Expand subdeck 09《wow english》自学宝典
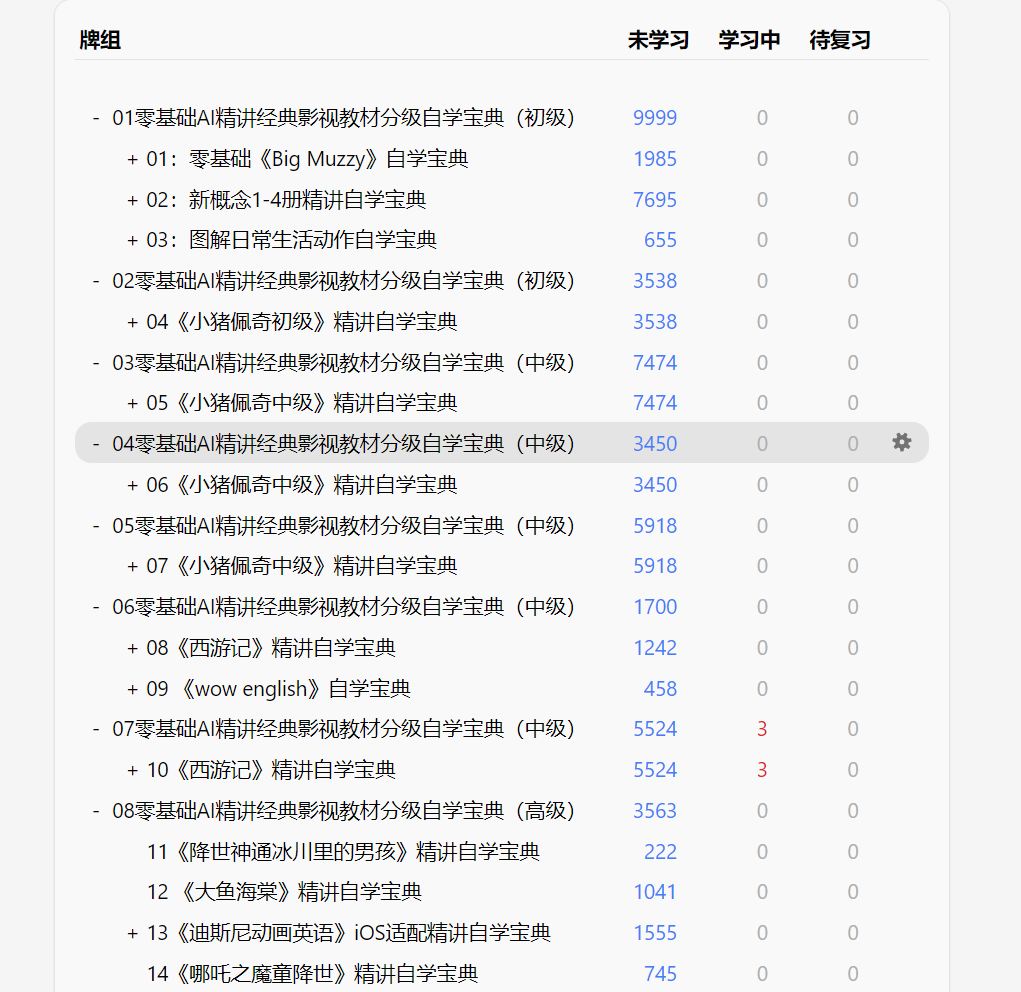This screenshot has width=1021, height=992. pyautogui.click(x=132, y=688)
